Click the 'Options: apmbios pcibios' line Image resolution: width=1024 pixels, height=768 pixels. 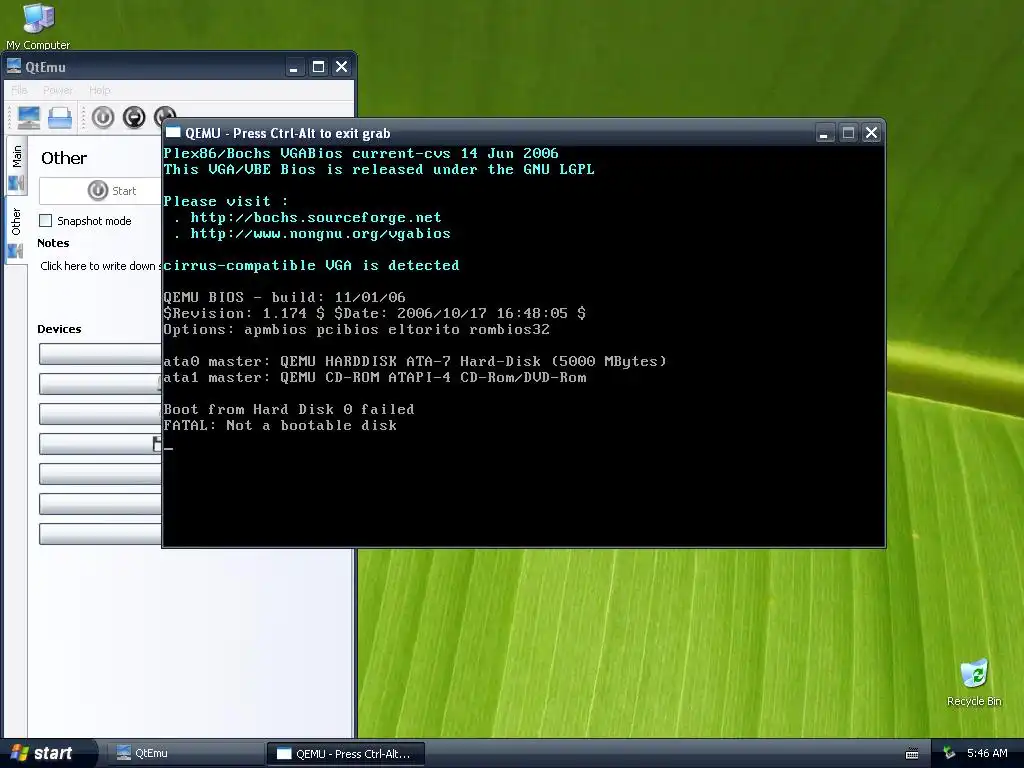pyautogui.click(x=357, y=330)
